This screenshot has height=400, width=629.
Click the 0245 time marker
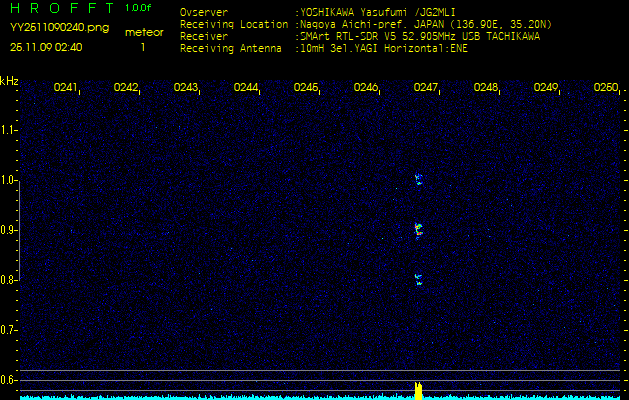[306, 87]
